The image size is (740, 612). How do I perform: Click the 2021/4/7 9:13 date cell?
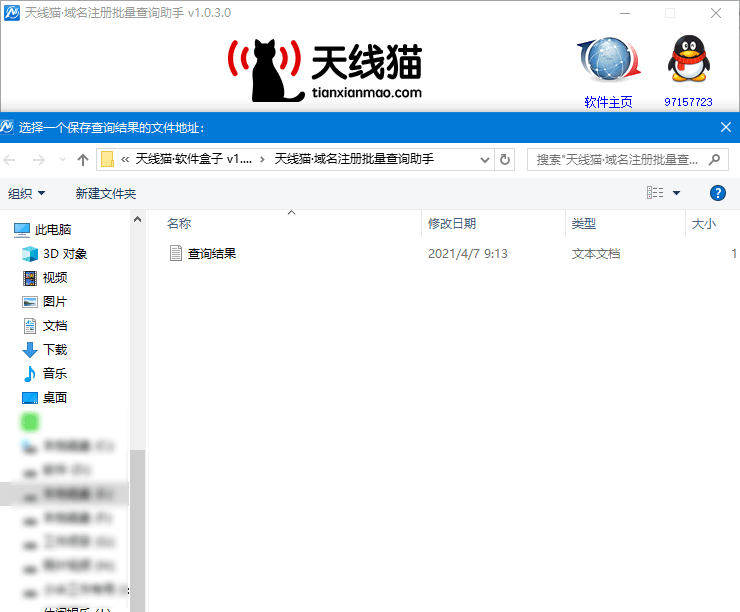[468, 254]
